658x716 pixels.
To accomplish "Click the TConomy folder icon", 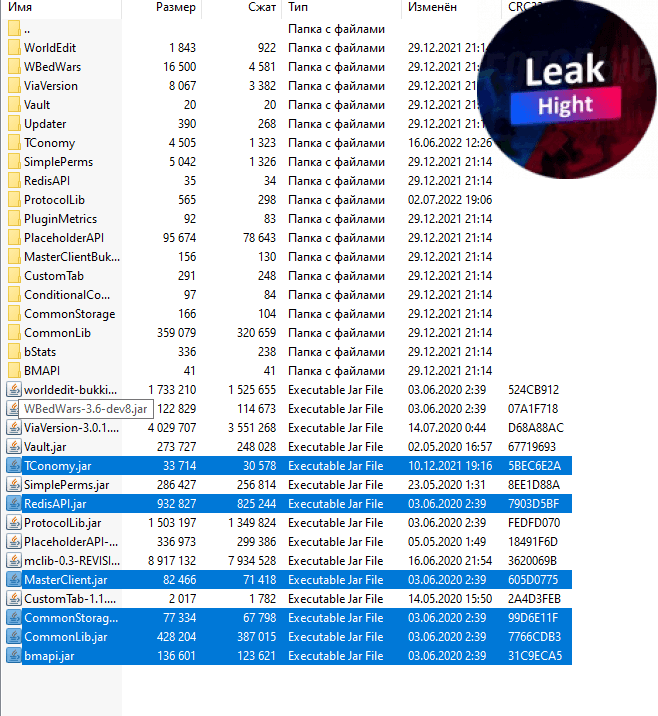I will (15, 143).
